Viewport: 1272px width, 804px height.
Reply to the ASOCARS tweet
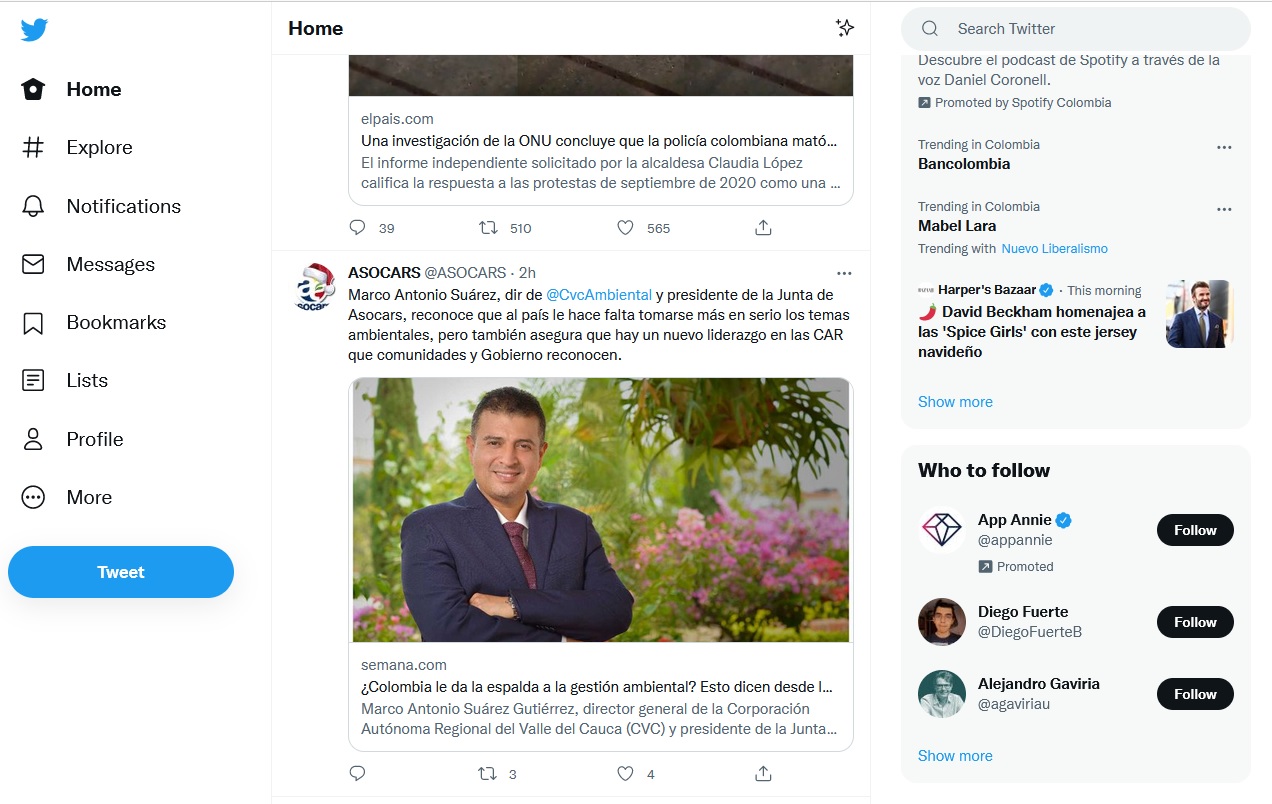(357, 774)
